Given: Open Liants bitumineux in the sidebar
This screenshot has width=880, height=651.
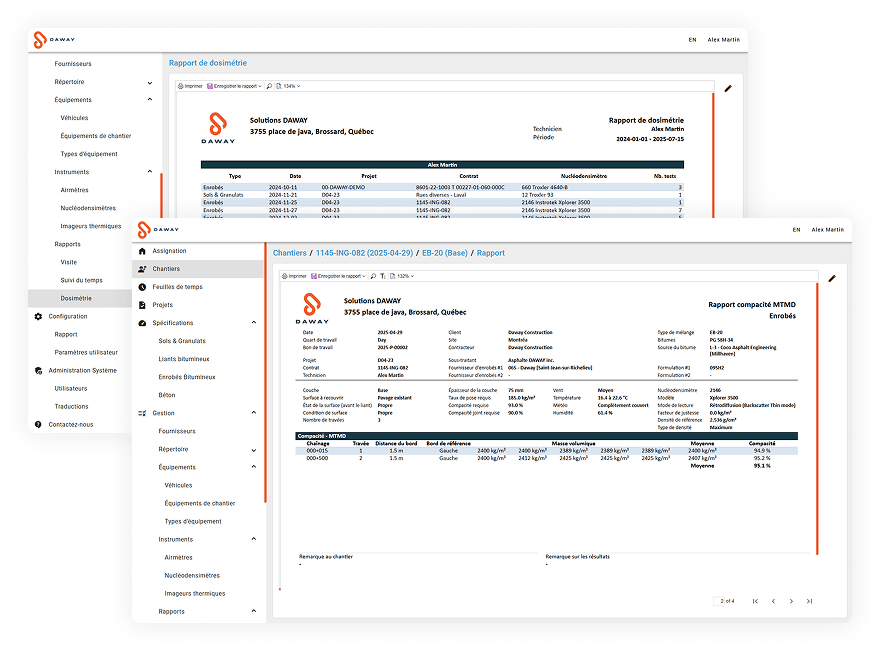Looking at the screenshot, I should coord(184,359).
